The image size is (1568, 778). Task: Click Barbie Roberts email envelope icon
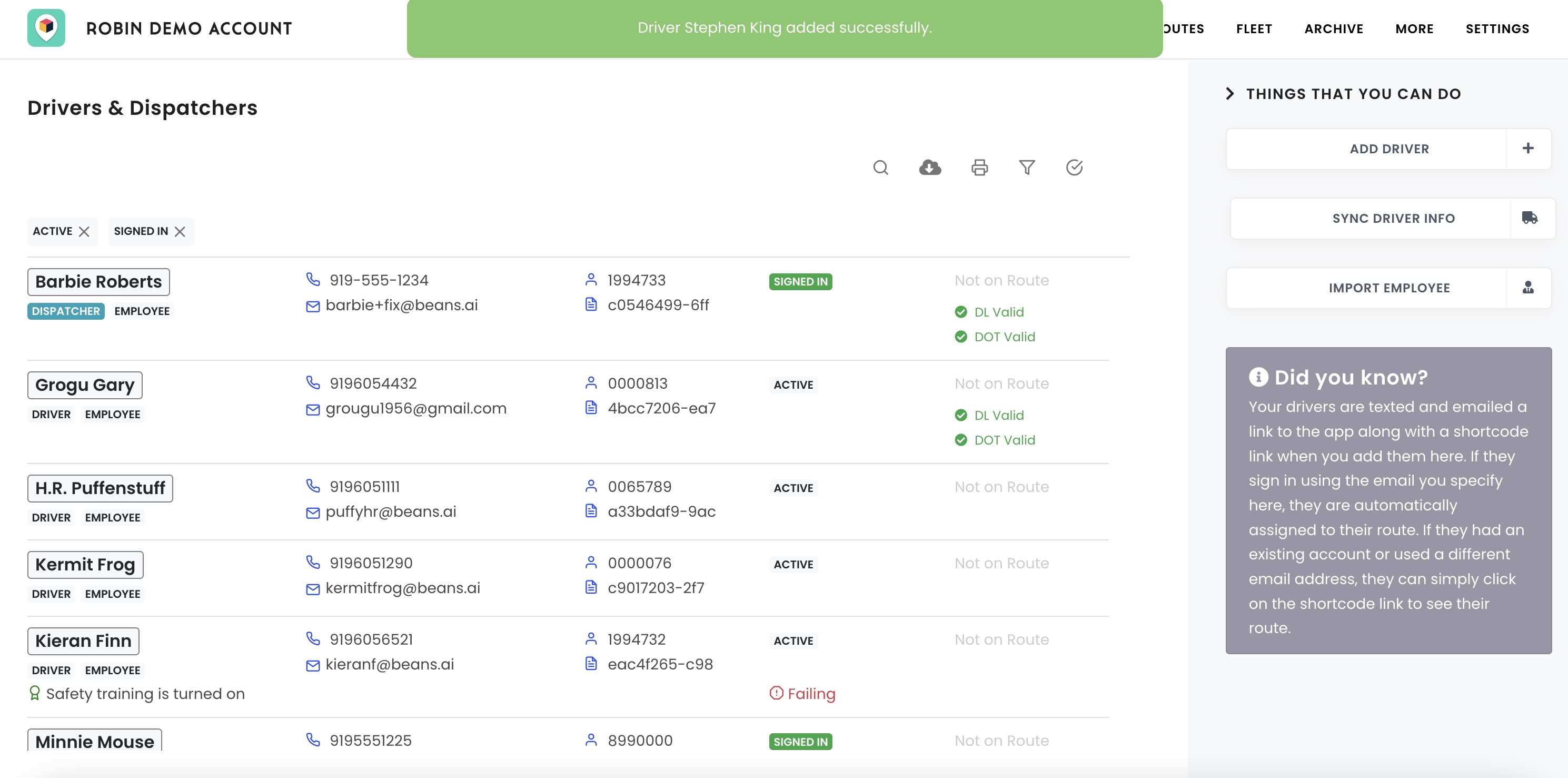click(x=313, y=306)
